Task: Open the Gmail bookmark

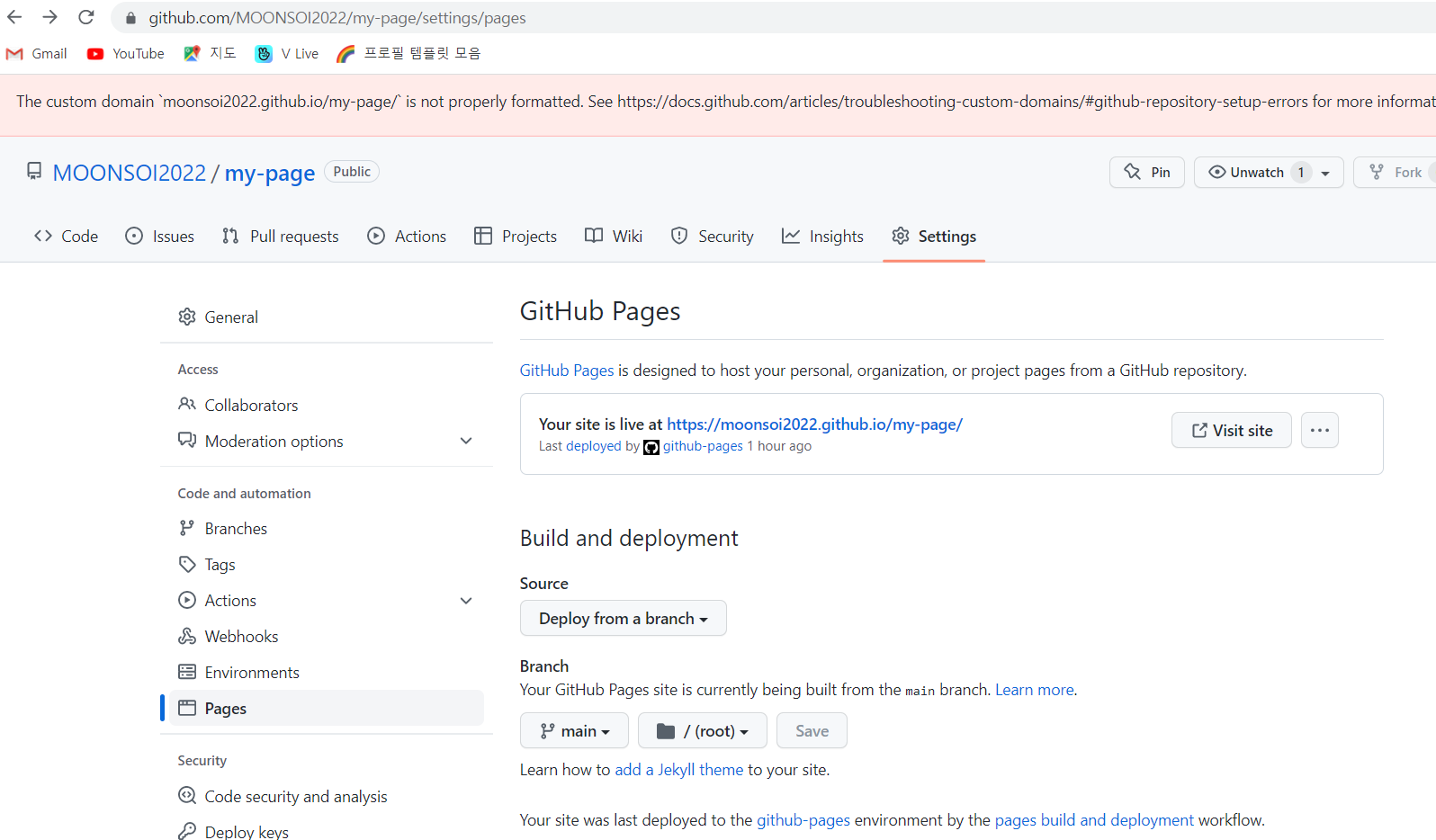Action: 37,54
